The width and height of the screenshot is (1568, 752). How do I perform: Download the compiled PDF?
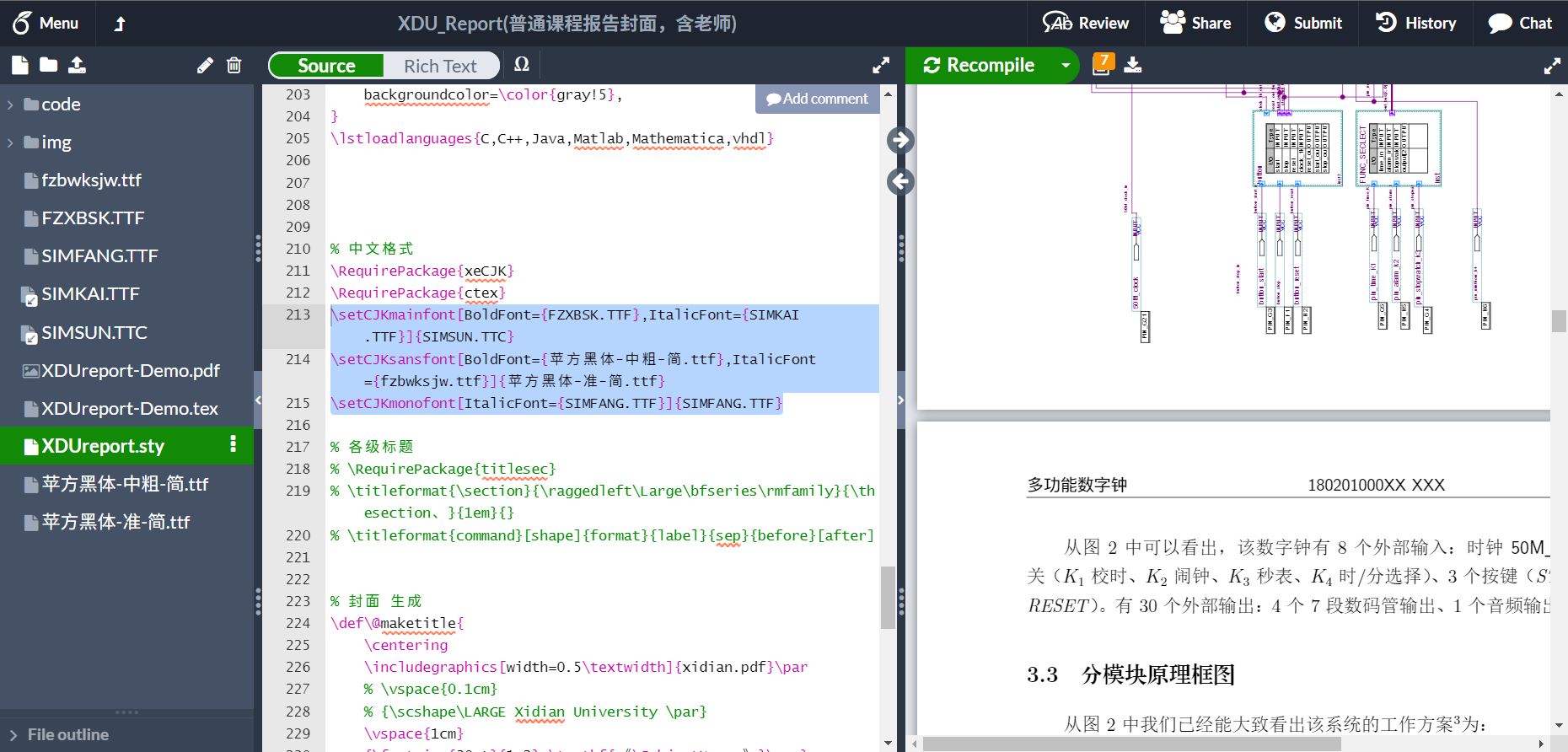[1133, 65]
